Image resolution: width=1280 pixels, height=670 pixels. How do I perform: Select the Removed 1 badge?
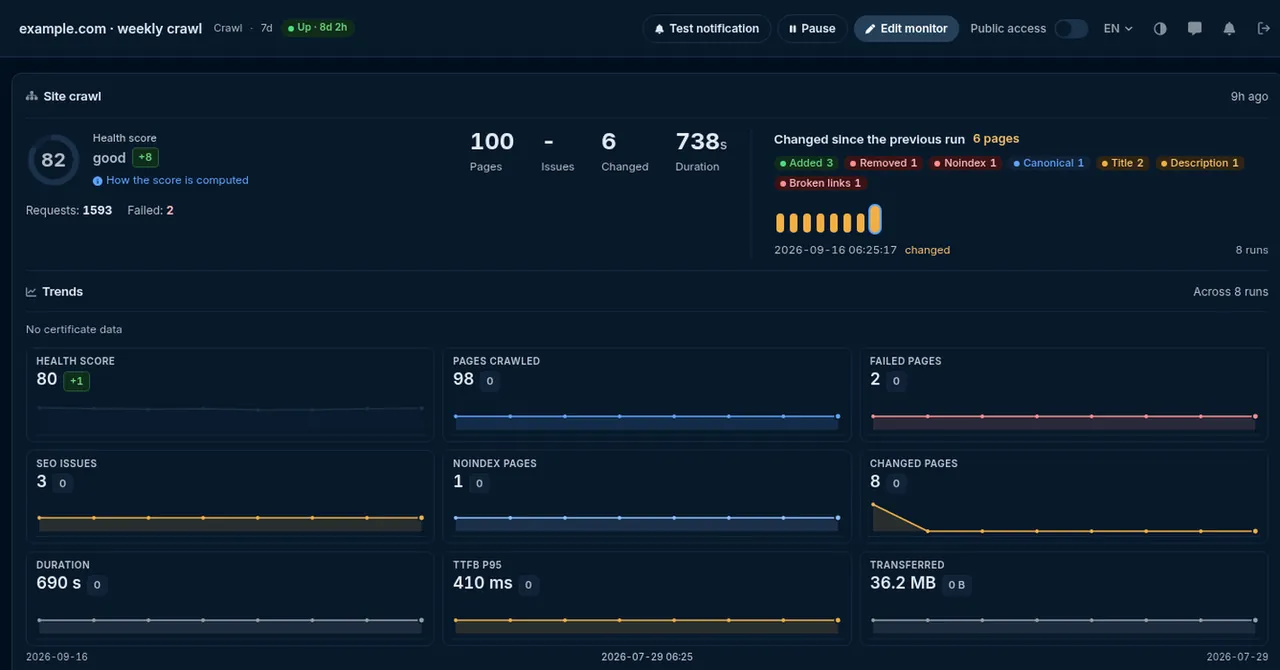point(883,163)
